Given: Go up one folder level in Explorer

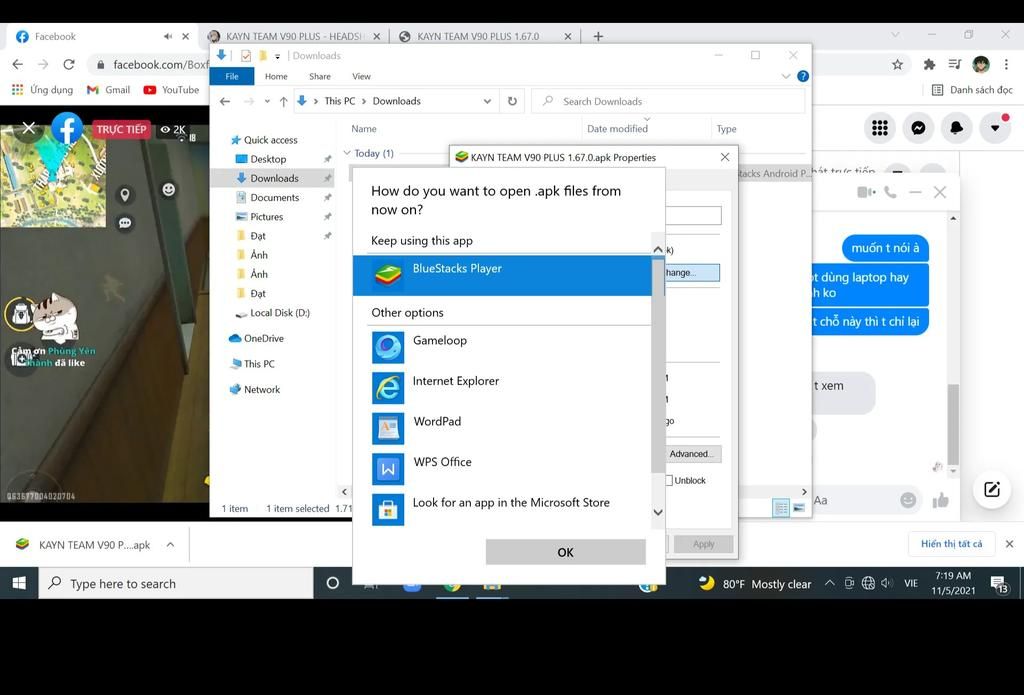Looking at the screenshot, I should 283,101.
